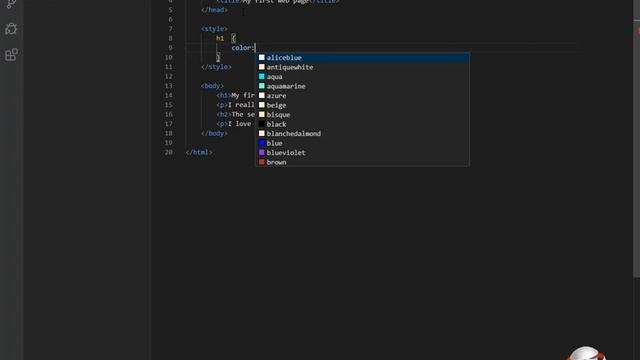Click the closing head tag on line 5
The height and width of the screenshot is (360, 640).
click(214, 10)
